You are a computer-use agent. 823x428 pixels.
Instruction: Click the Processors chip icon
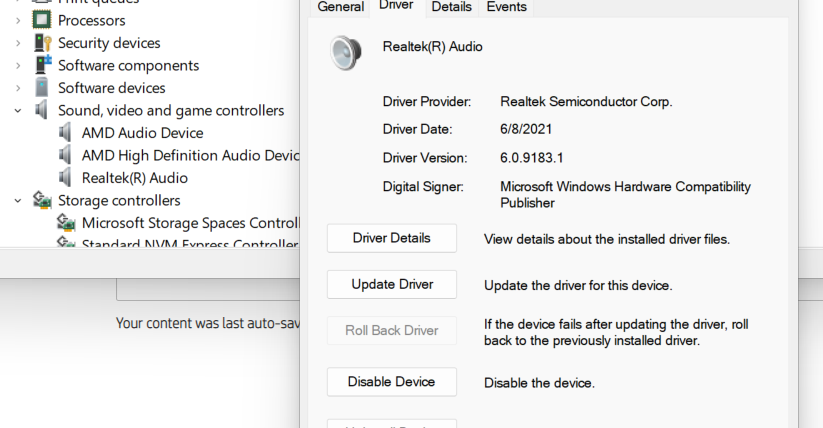point(42,20)
